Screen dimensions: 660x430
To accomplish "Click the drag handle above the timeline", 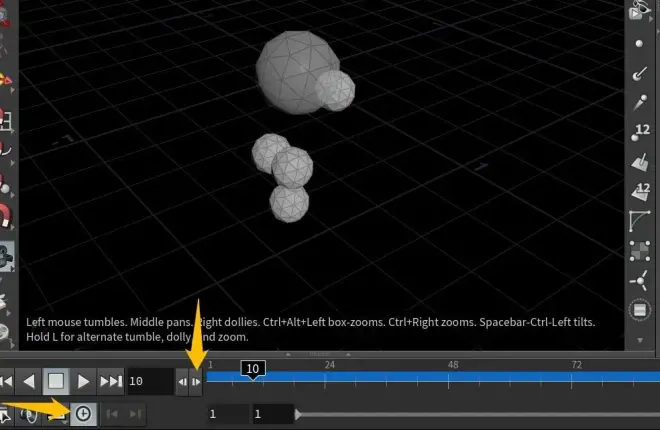I will click(318, 354).
